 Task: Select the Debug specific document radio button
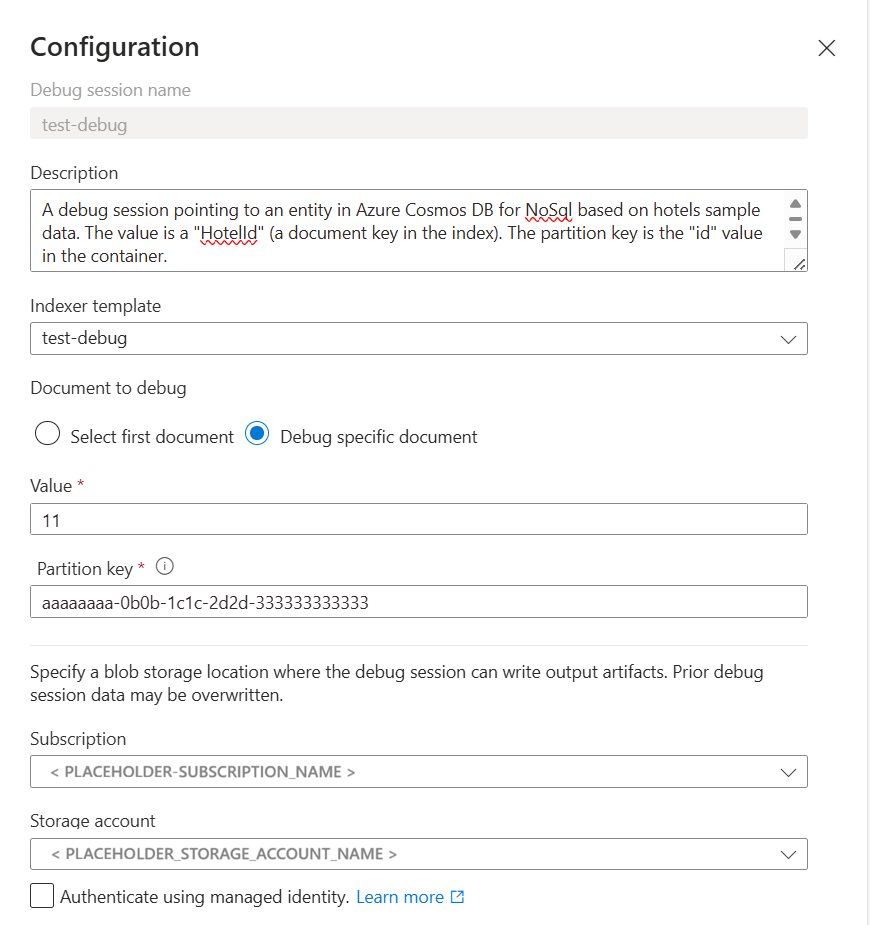coord(257,436)
